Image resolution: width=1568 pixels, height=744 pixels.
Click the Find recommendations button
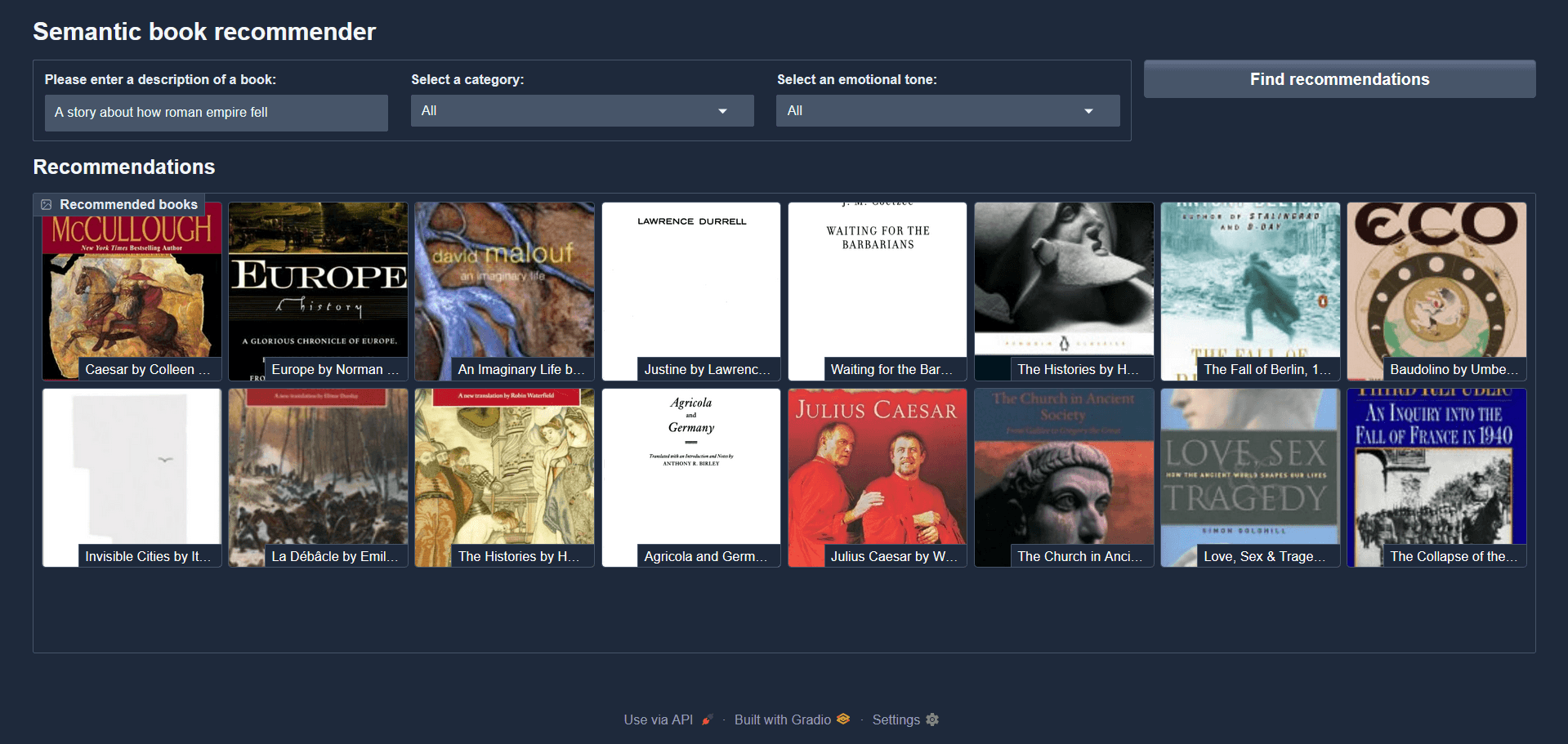click(x=1339, y=79)
